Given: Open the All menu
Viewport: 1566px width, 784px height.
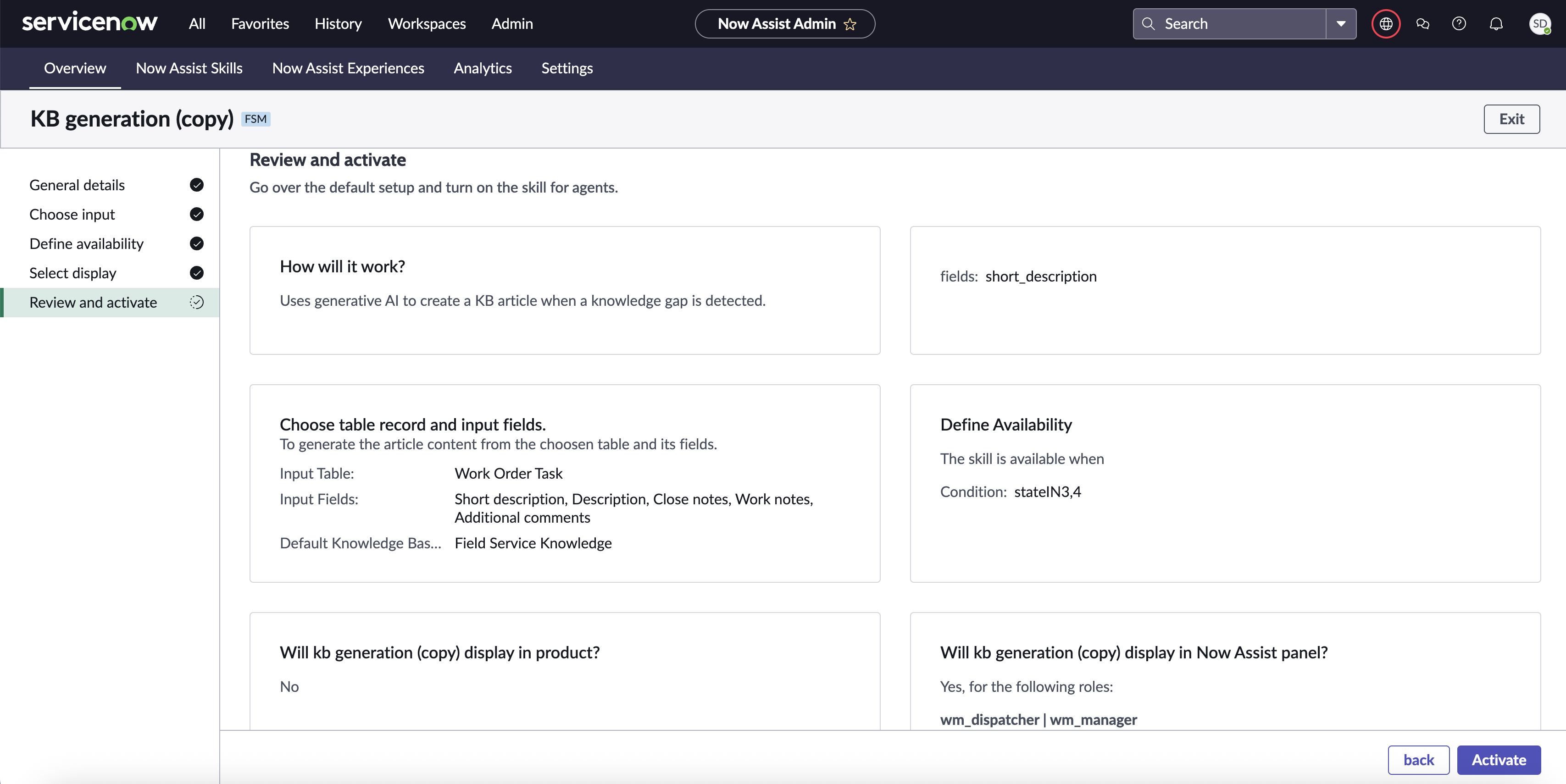Looking at the screenshot, I should [197, 24].
